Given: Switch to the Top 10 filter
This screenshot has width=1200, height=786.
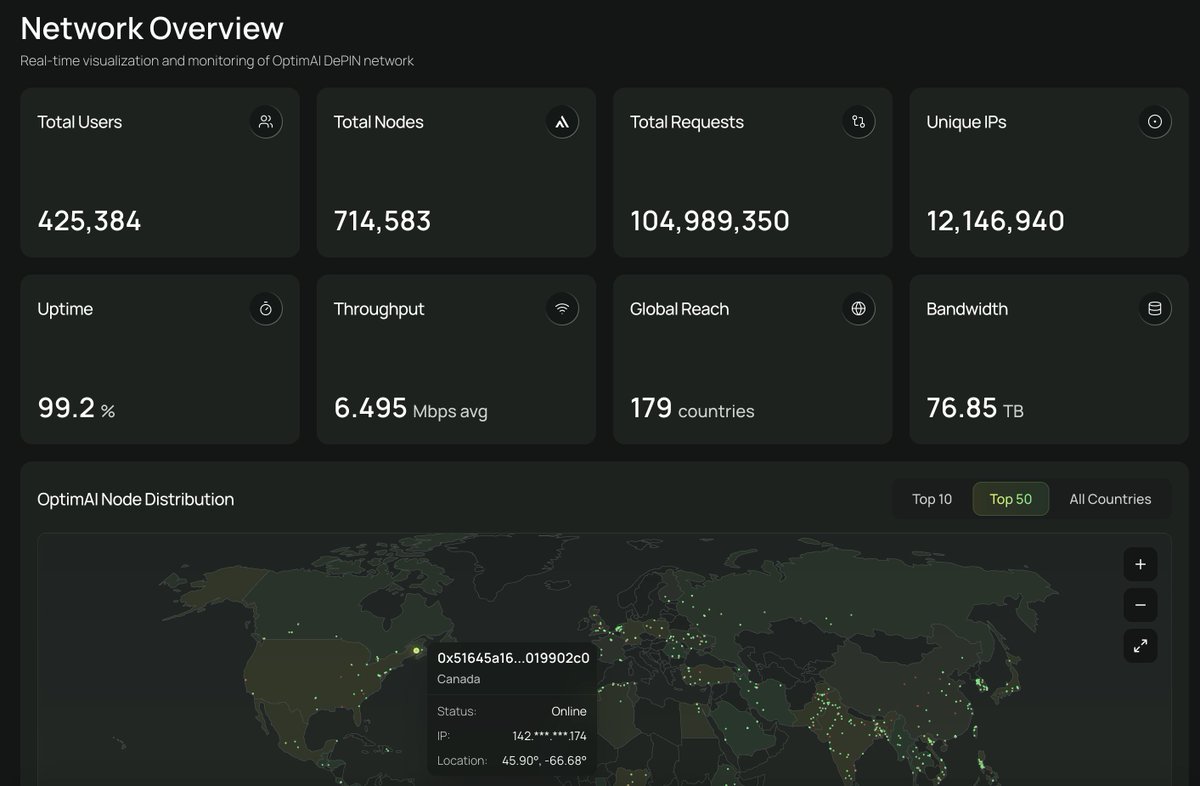Looking at the screenshot, I should click(932, 499).
